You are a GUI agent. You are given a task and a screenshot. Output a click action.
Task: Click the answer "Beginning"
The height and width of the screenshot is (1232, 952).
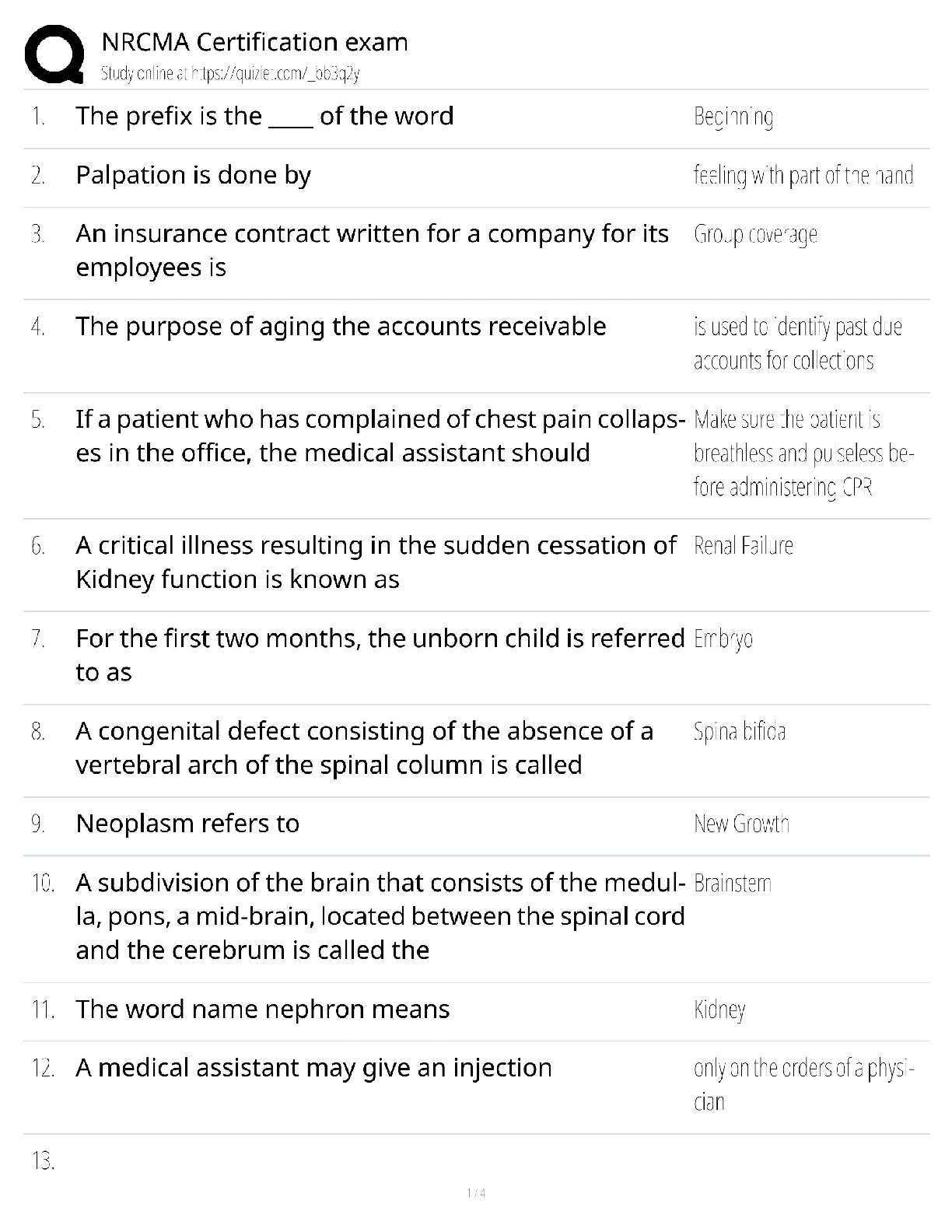pyautogui.click(x=733, y=117)
